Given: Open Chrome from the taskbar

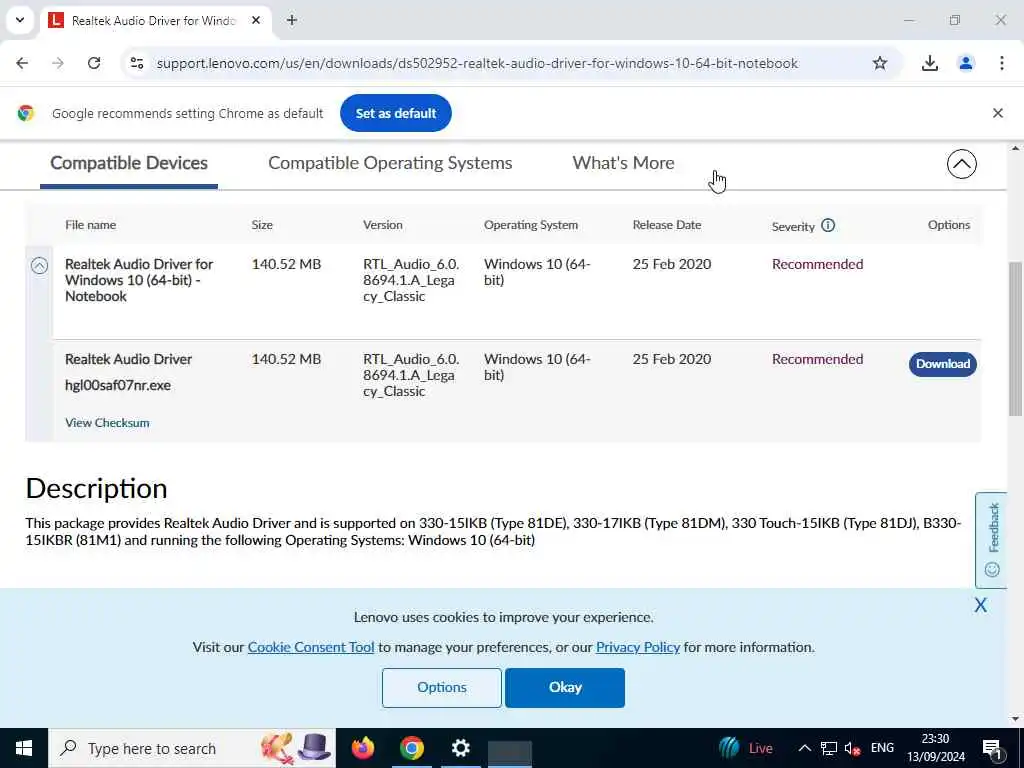Looking at the screenshot, I should (x=411, y=748).
